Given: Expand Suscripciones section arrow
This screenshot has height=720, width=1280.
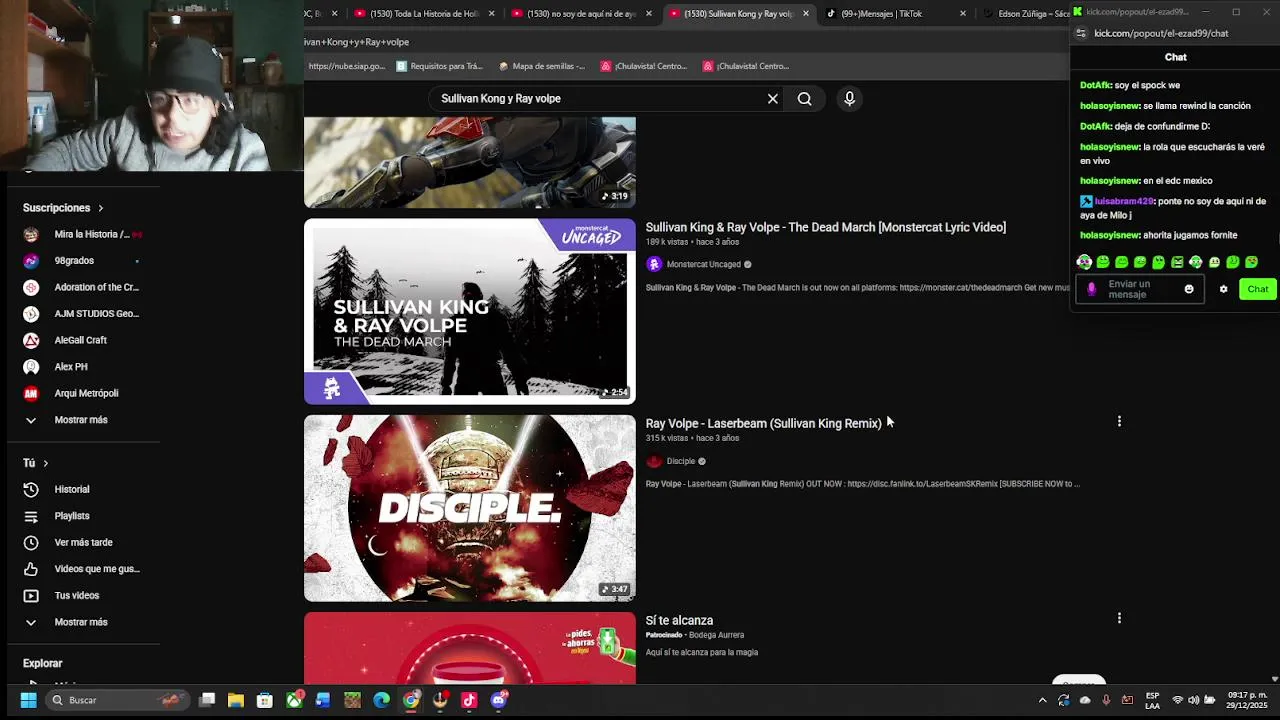Looking at the screenshot, I should tap(100, 208).
